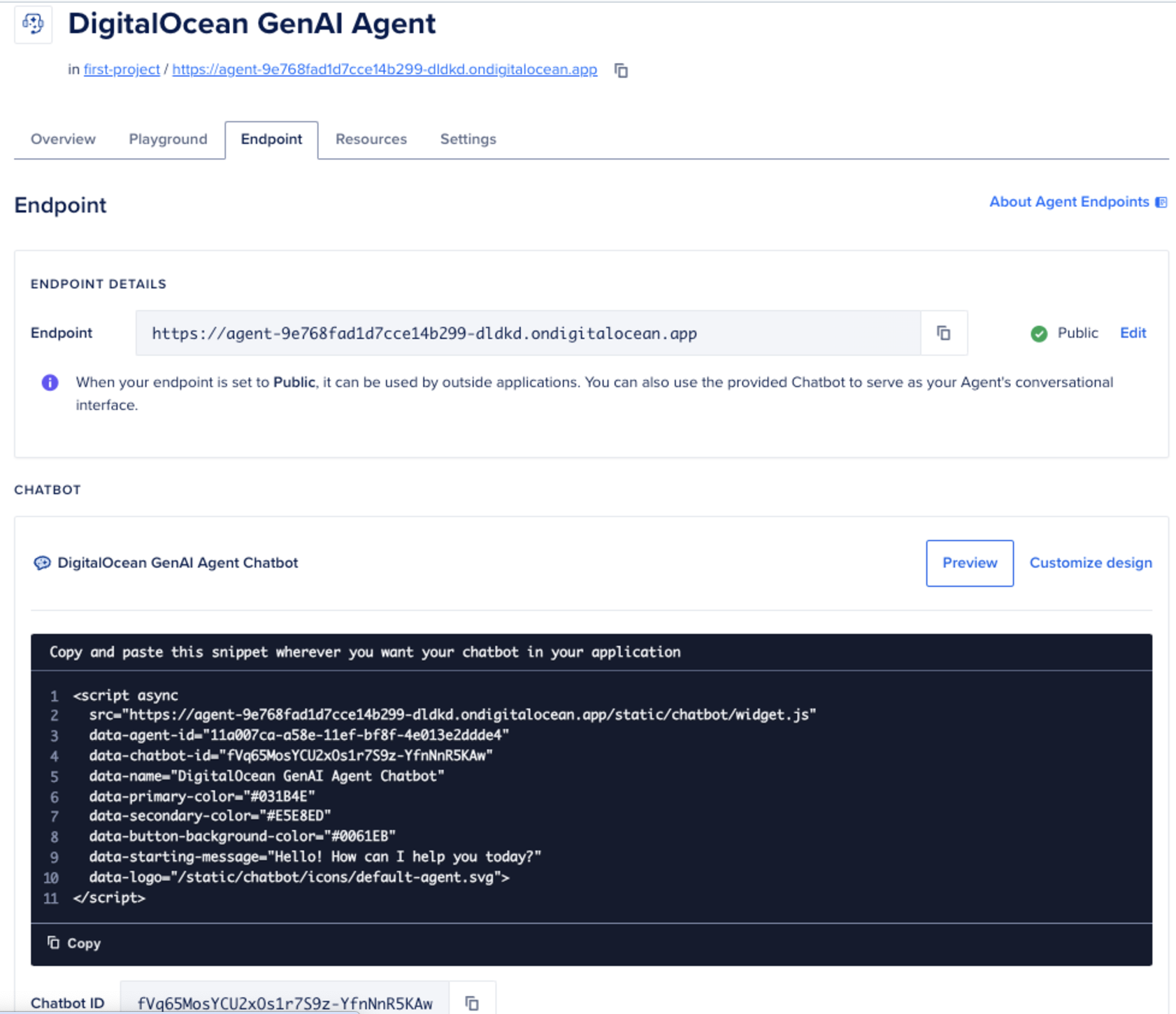
Task: Open the Settings tab
Action: [x=467, y=138]
